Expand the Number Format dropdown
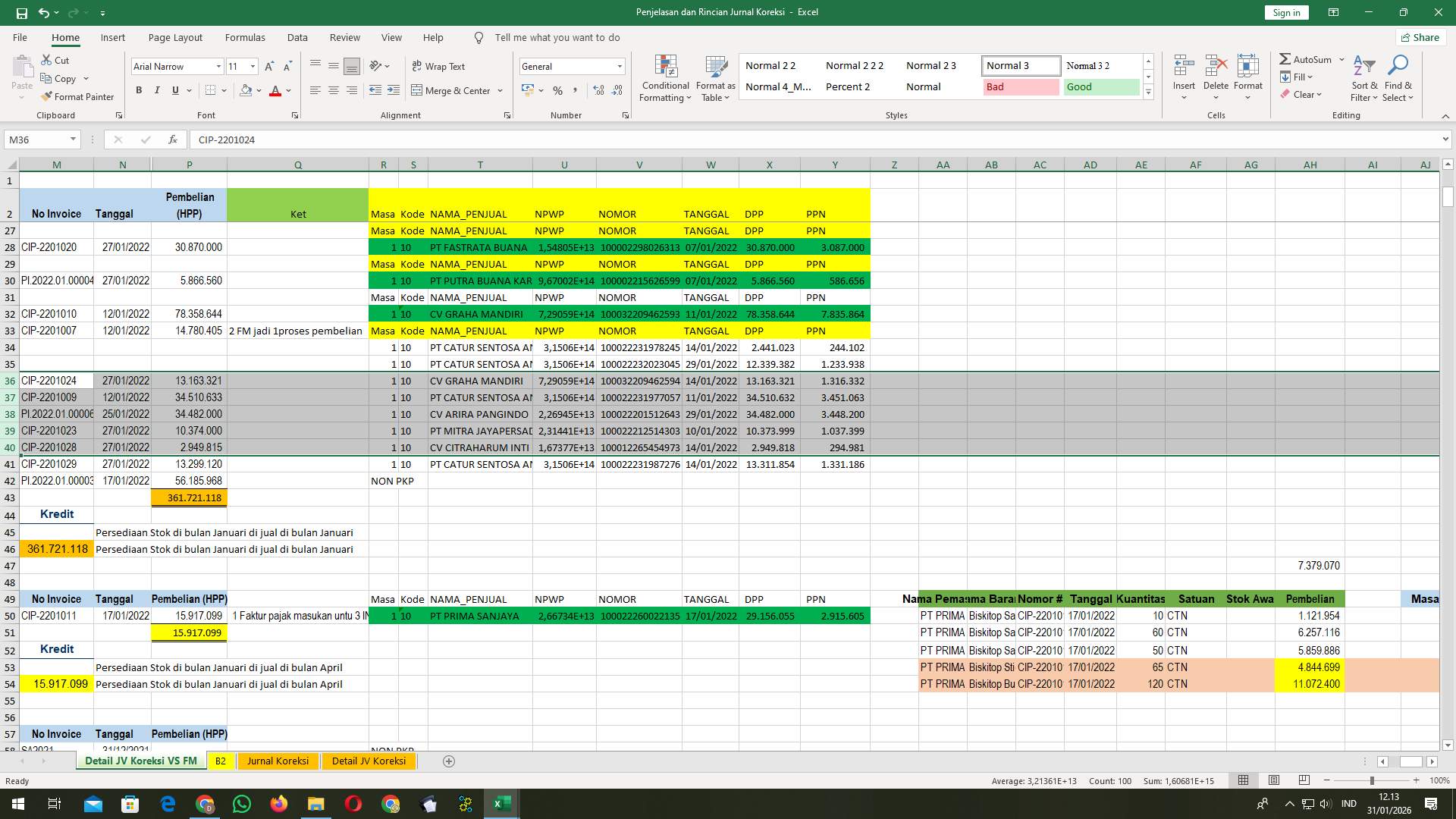This screenshot has width=1456, height=819. pyautogui.click(x=620, y=66)
